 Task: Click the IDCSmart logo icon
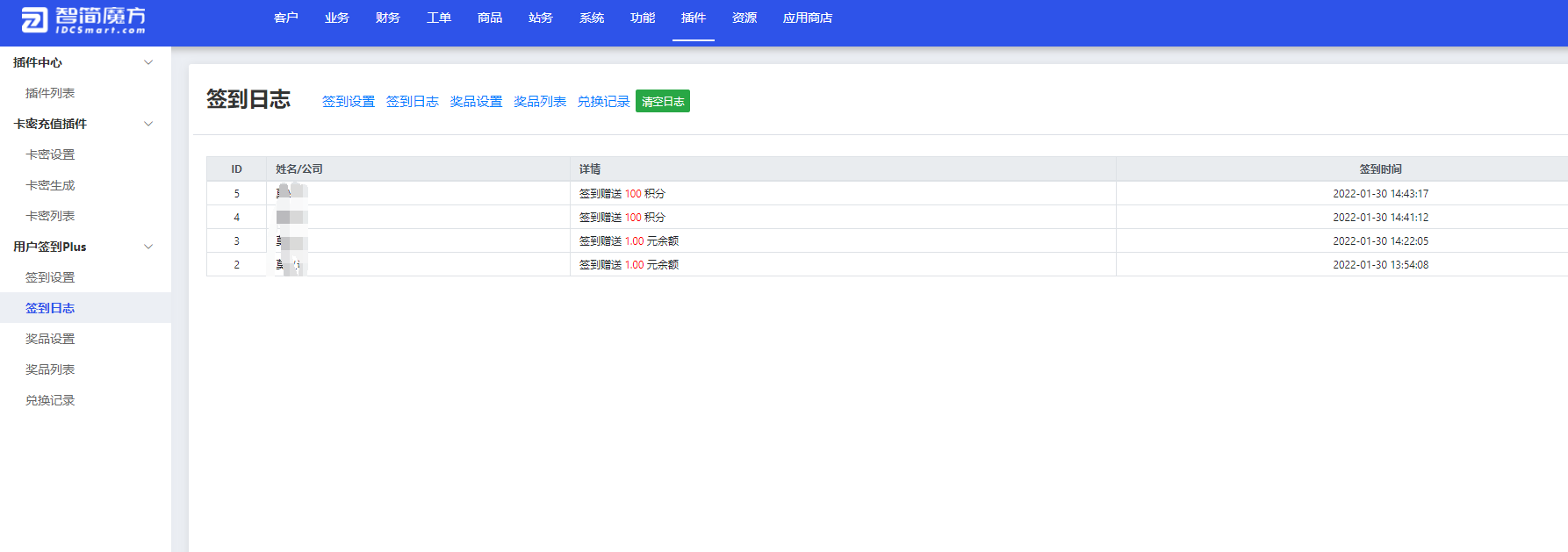tap(34, 20)
